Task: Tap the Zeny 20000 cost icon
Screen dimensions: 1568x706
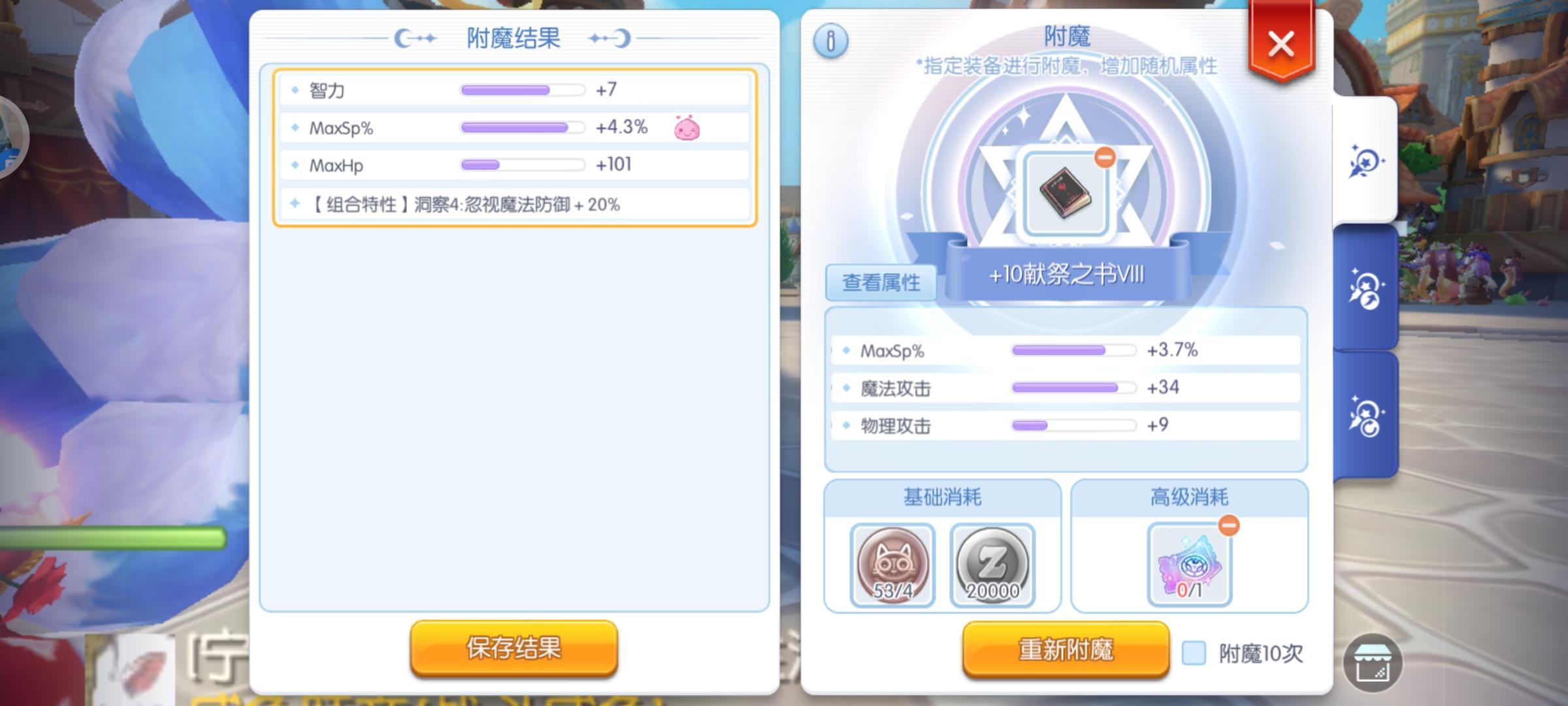Action: [x=992, y=565]
